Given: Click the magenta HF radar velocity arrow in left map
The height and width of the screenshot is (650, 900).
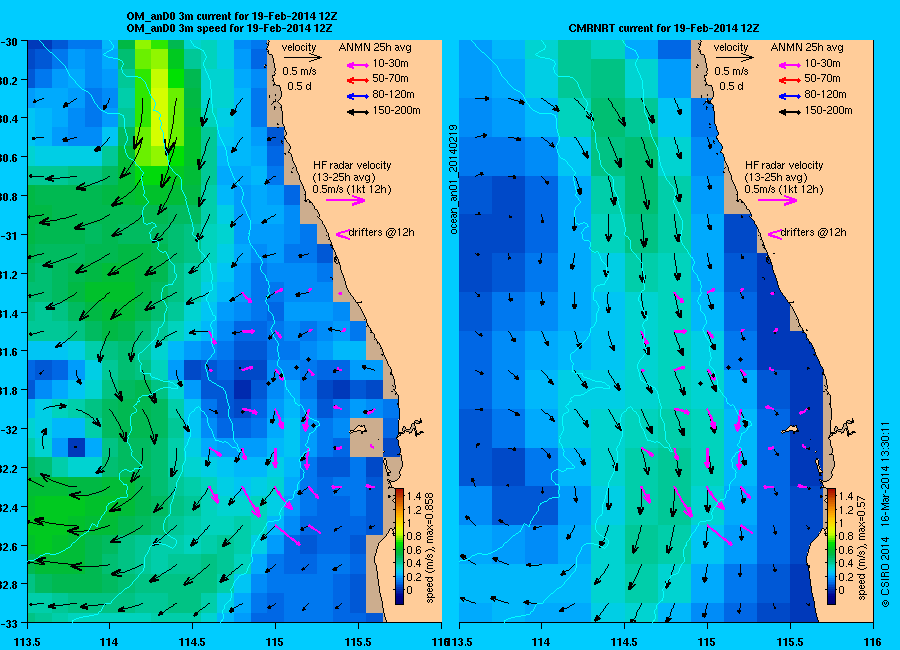Looking at the screenshot, I should [346, 200].
